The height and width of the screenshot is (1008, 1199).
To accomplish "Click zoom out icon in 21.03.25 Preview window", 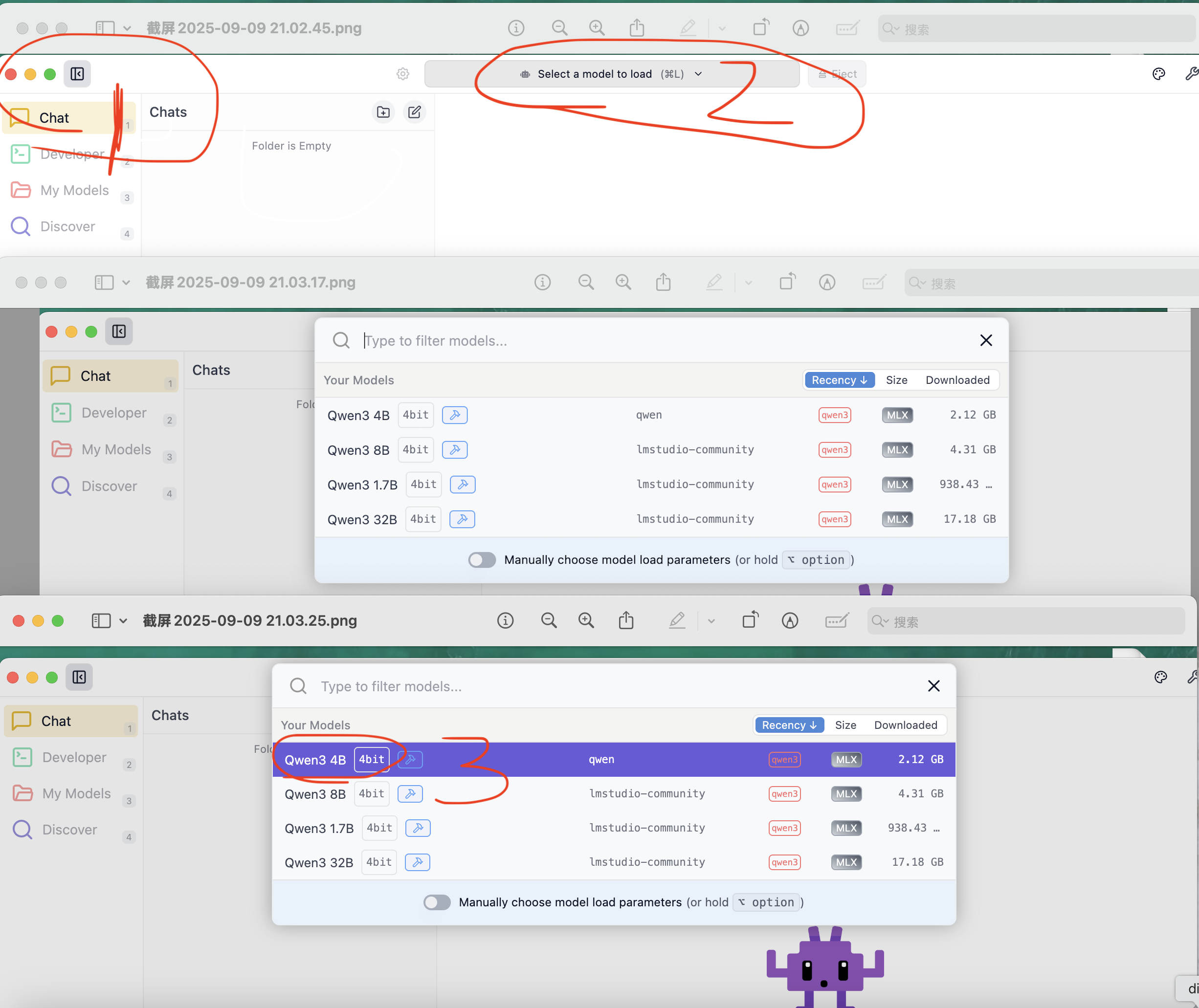I will click(549, 620).
